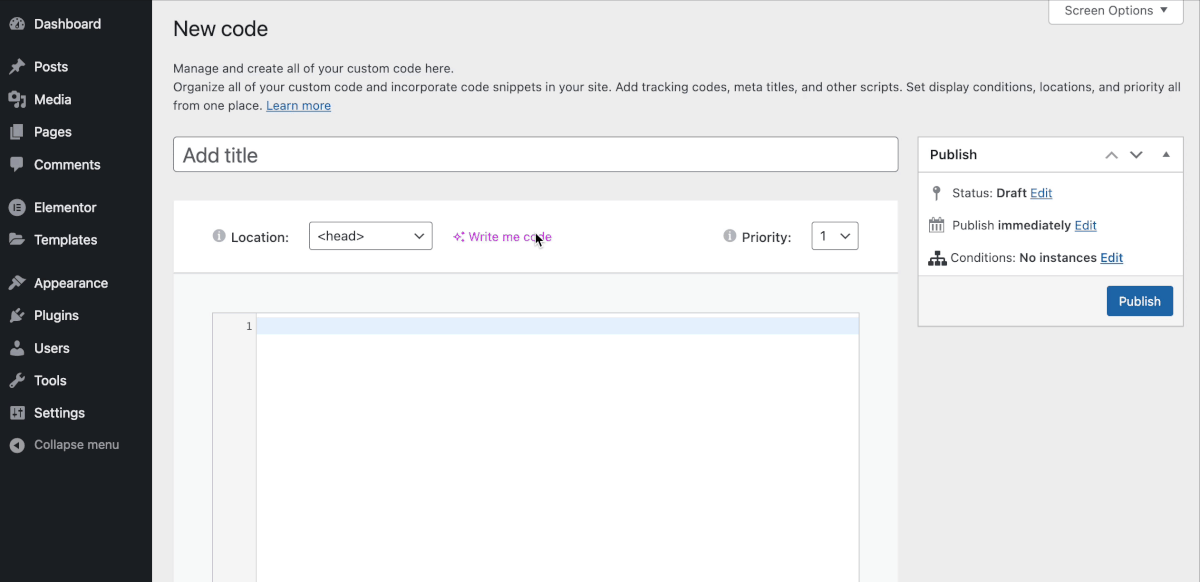Click the Users icon in the sidebar
The image size is (1200, 582).
[x=18, y=347]
